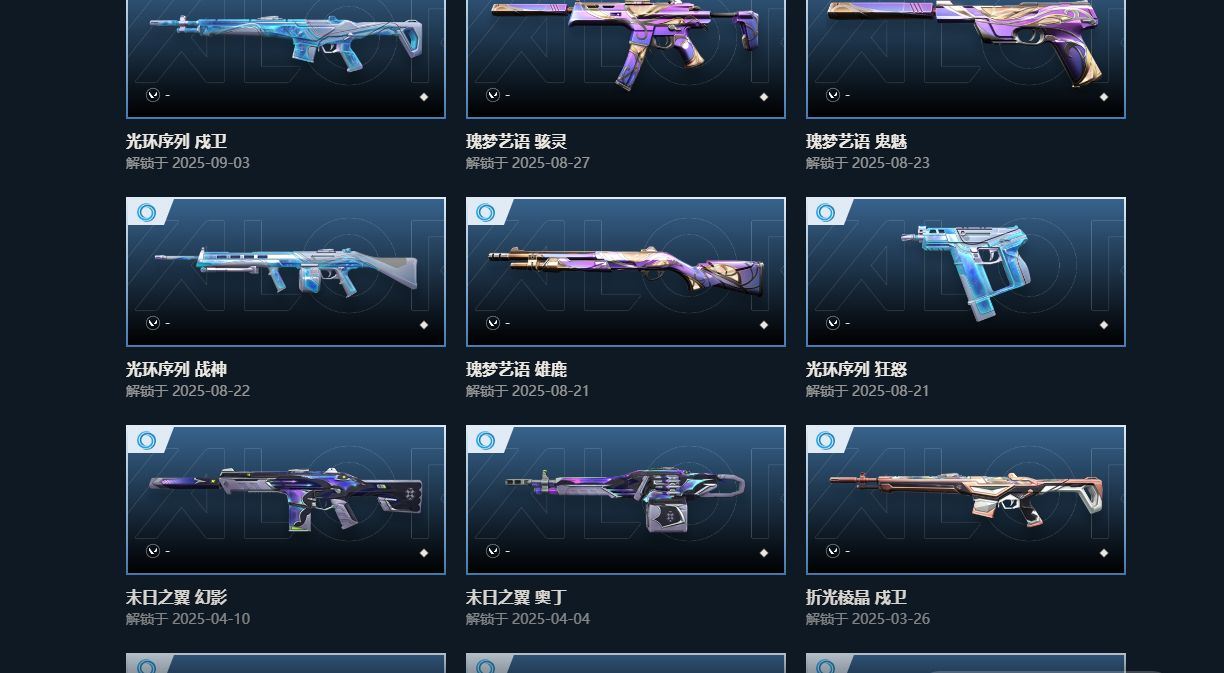Open the 瑰梦艺语 雄鹿 shotgun skin image

[x=626, y=272]
